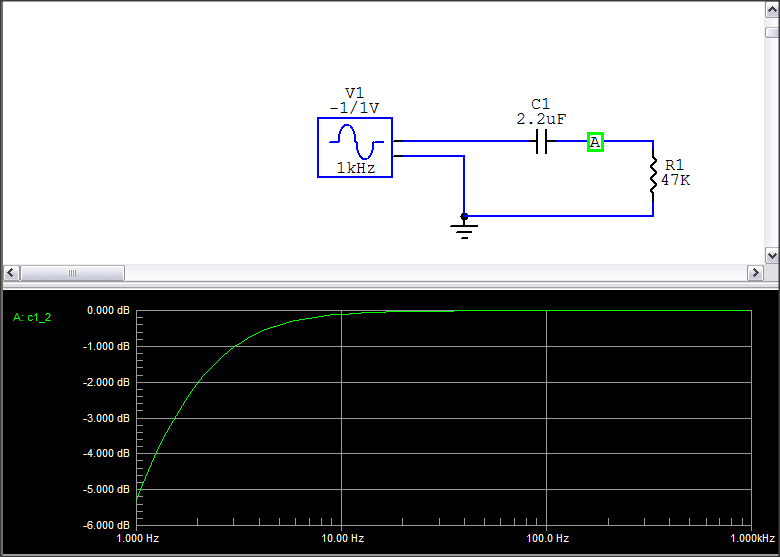Click the vertical scrollbar thumb
The width and height of the screenshot is (780, 557).
772,32
